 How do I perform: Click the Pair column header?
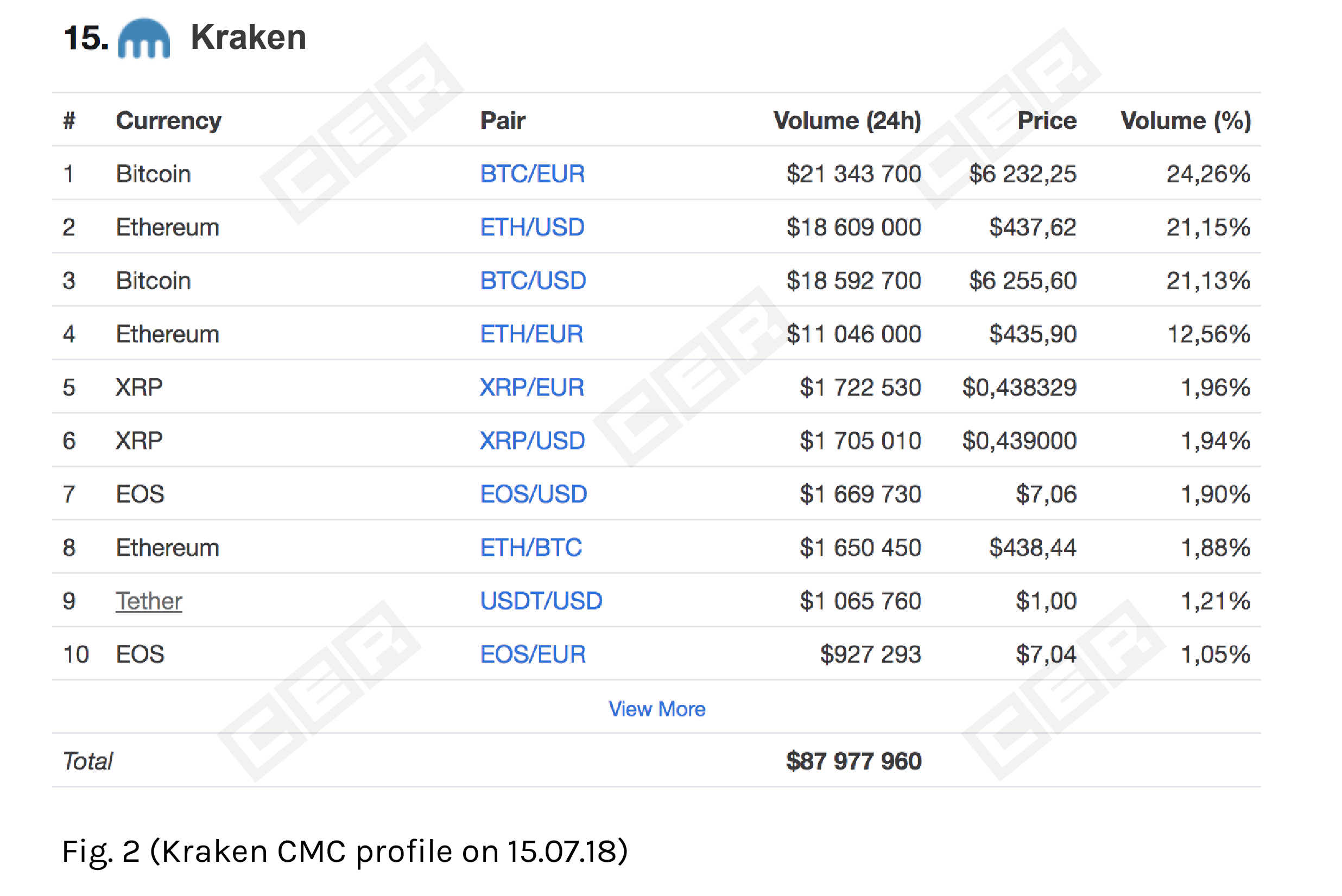502,120
